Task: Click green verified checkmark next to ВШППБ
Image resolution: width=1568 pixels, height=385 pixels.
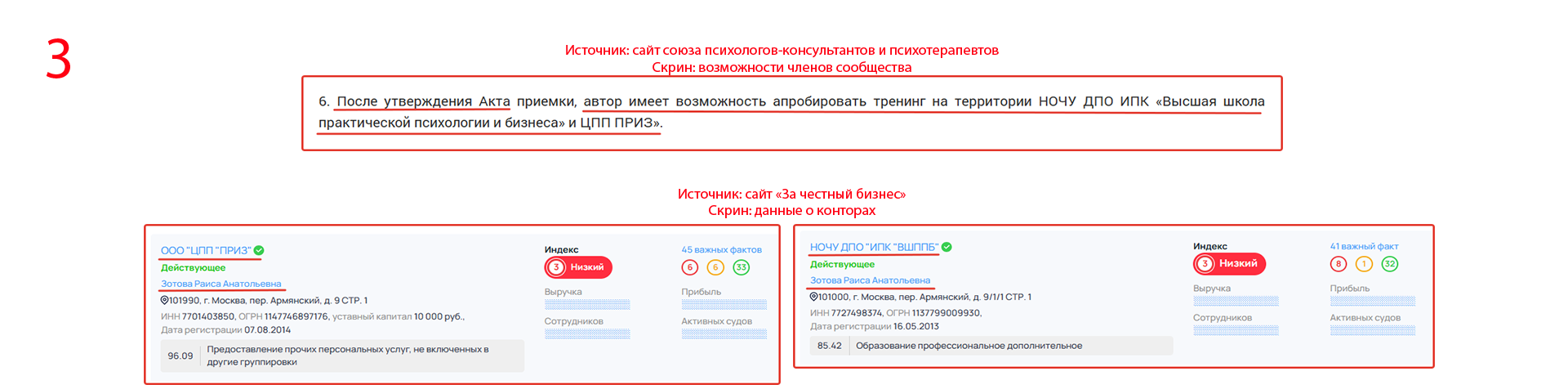Action: [x=947, y=247]
